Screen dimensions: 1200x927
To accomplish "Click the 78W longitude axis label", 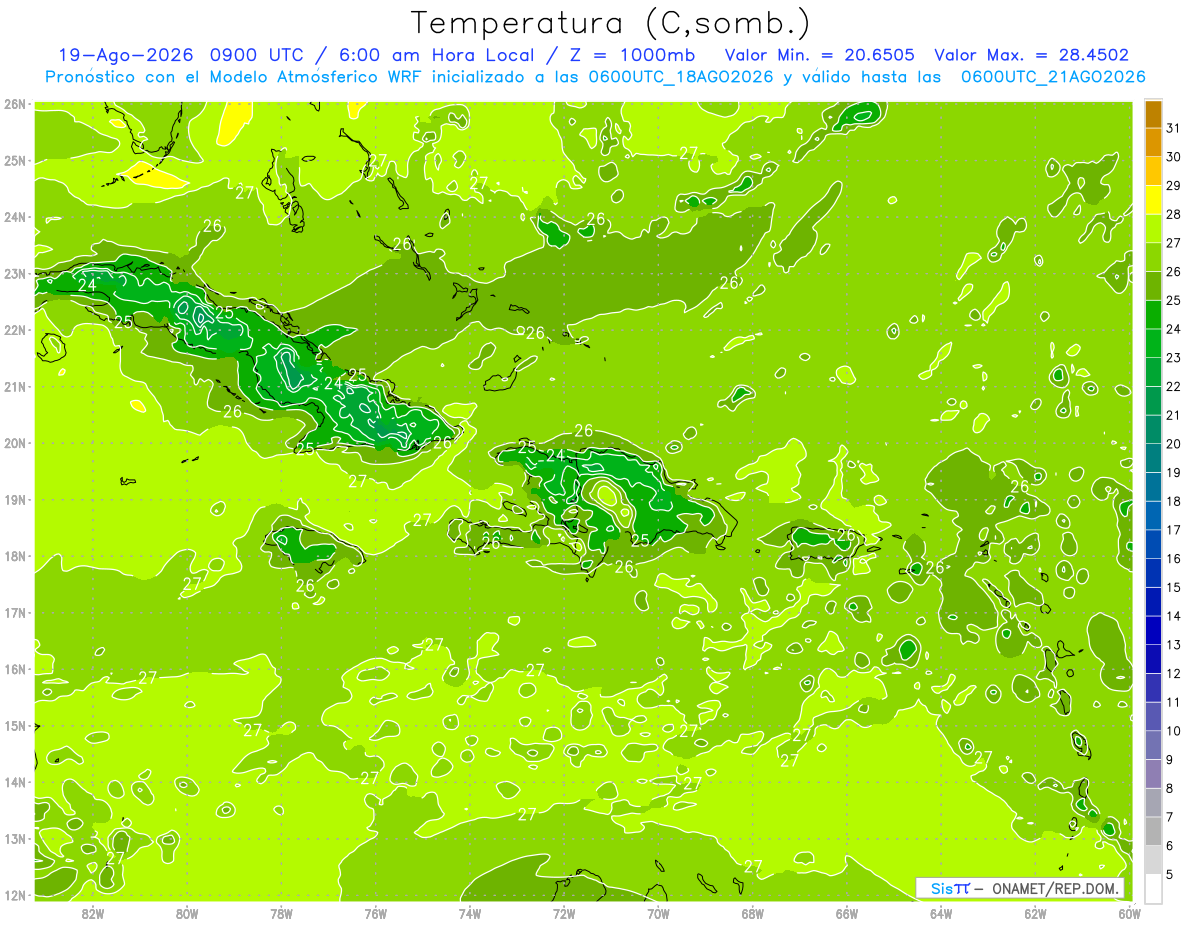I will click(x=281, y=913).
